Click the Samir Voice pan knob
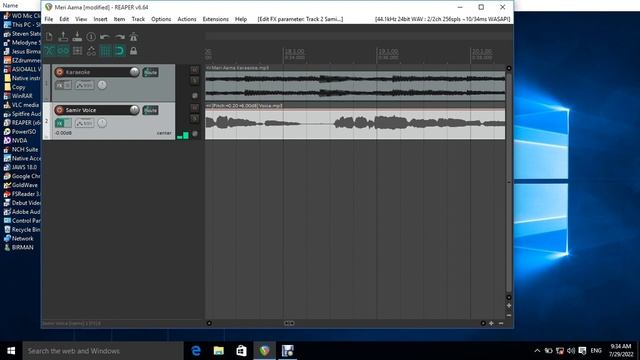The image size is (640, 360). (102, 123)
